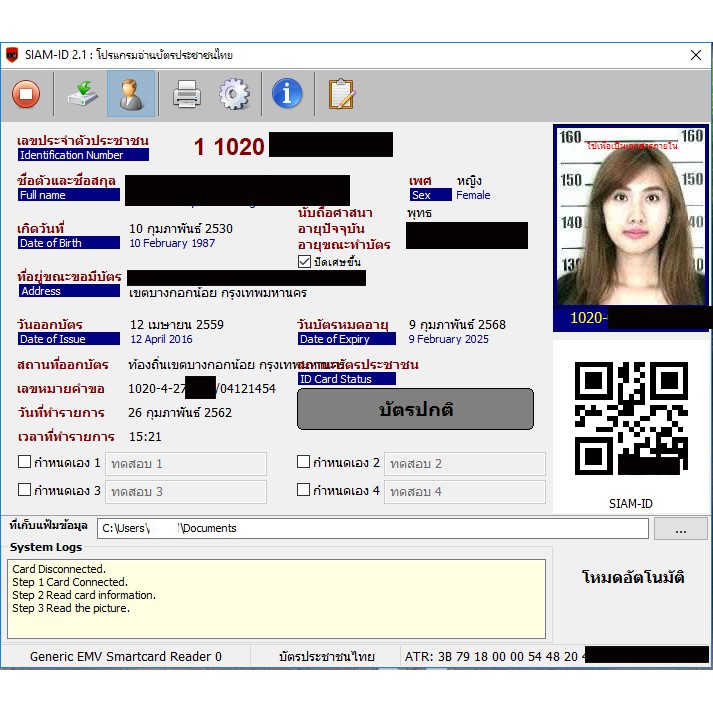Click the save to drive icon
The width and height of the screenshot is (713, 713).
(80, 94)
